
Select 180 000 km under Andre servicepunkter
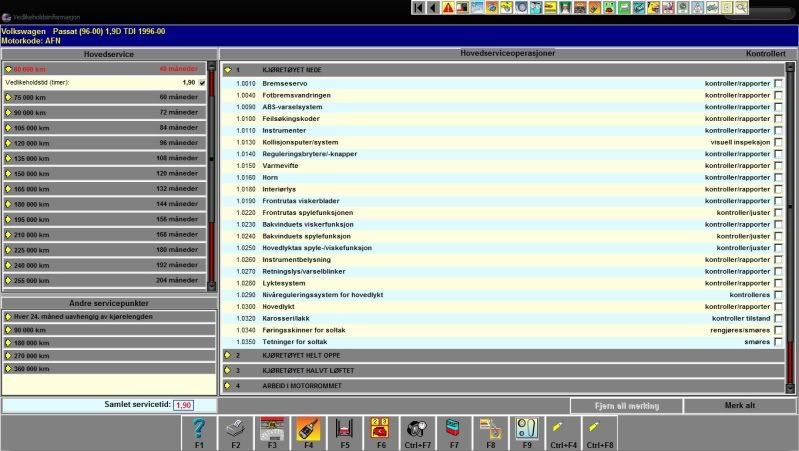click(x=105, y=342)
